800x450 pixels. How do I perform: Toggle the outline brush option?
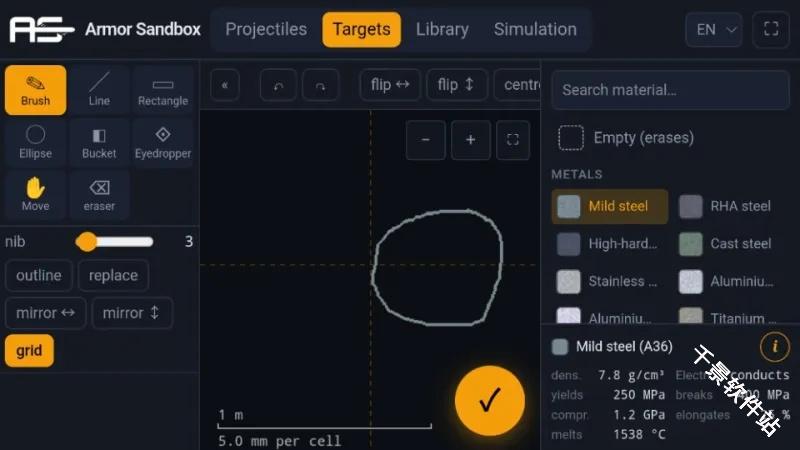tap(39, 276)
